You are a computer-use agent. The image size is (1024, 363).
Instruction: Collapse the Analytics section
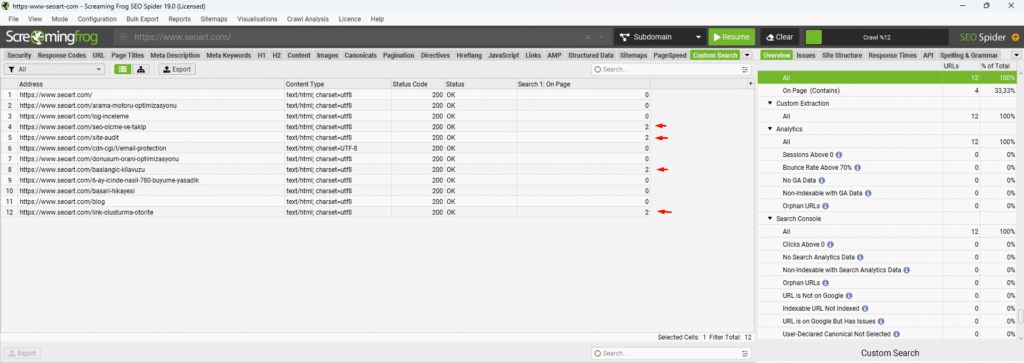[770, 129]
